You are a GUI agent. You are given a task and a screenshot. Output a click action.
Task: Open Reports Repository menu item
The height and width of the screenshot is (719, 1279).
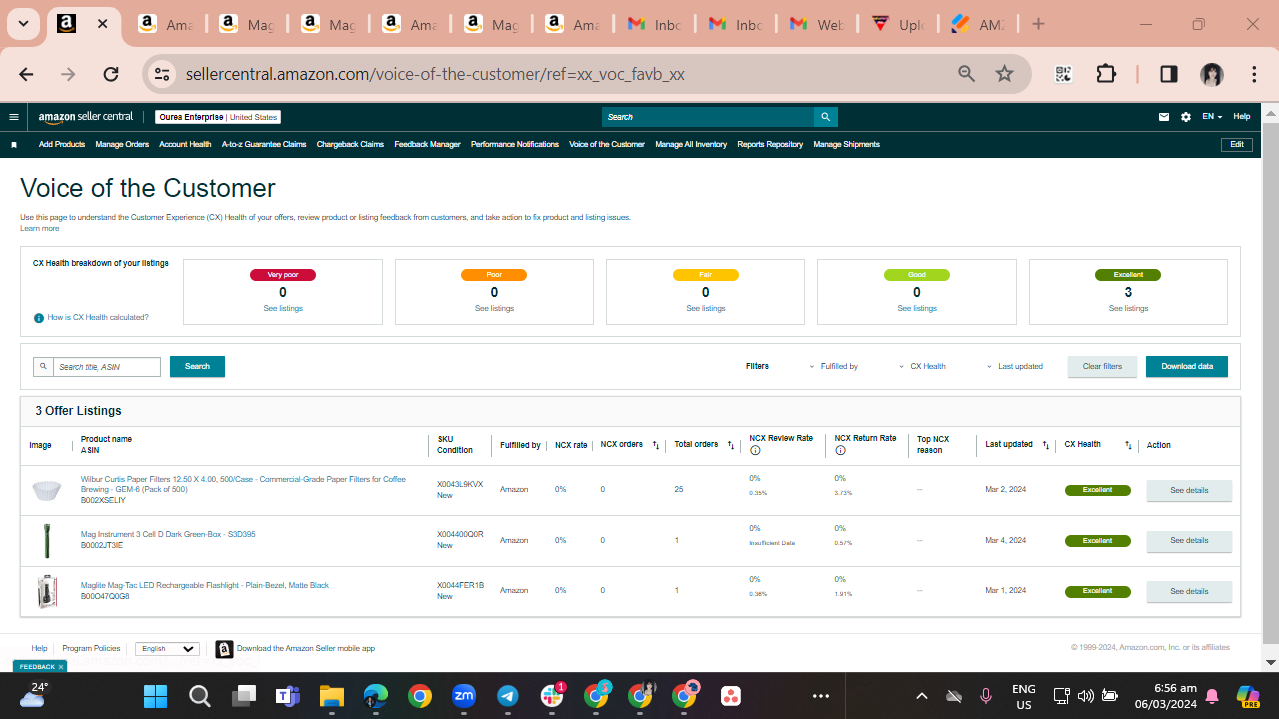tap(770, 145)
